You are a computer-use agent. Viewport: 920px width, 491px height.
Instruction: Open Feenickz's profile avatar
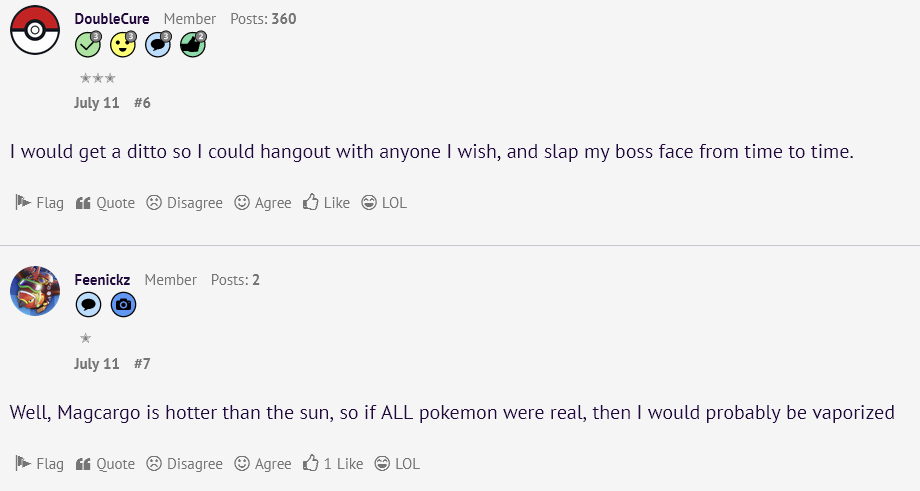pyautogui.click(x=35, y=291)
